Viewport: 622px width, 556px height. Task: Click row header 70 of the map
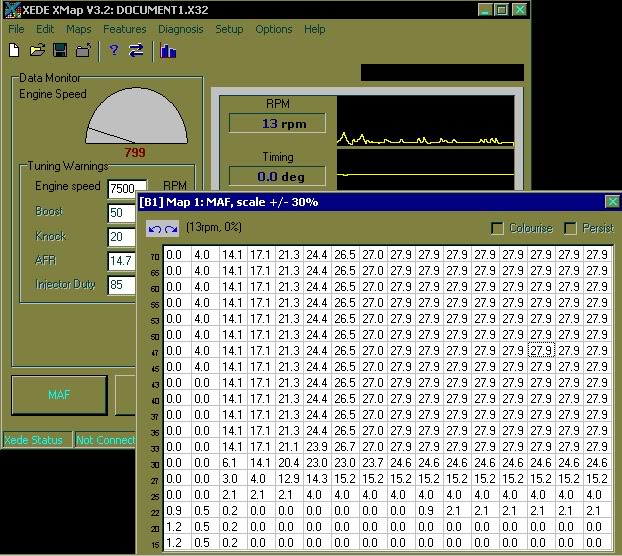click(155, 257)
